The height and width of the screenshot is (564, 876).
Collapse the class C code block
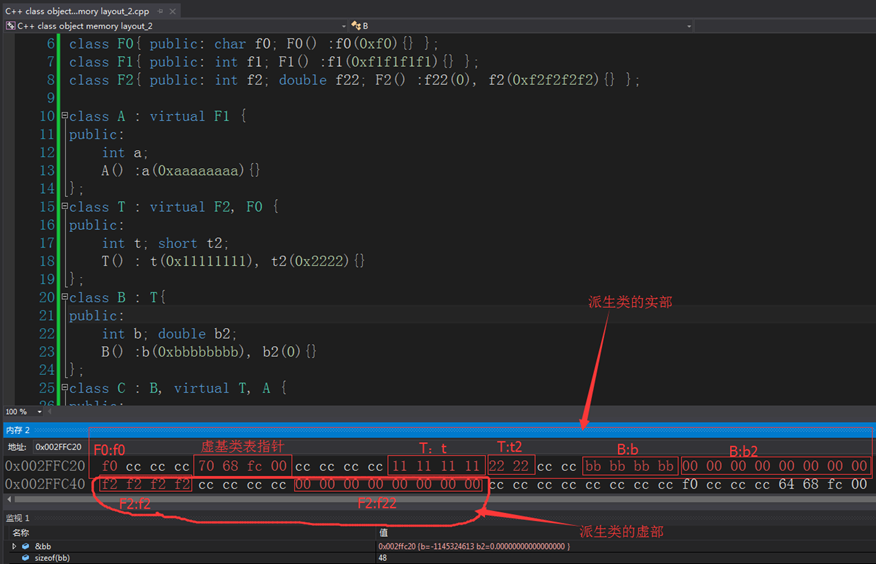point(65,388)
